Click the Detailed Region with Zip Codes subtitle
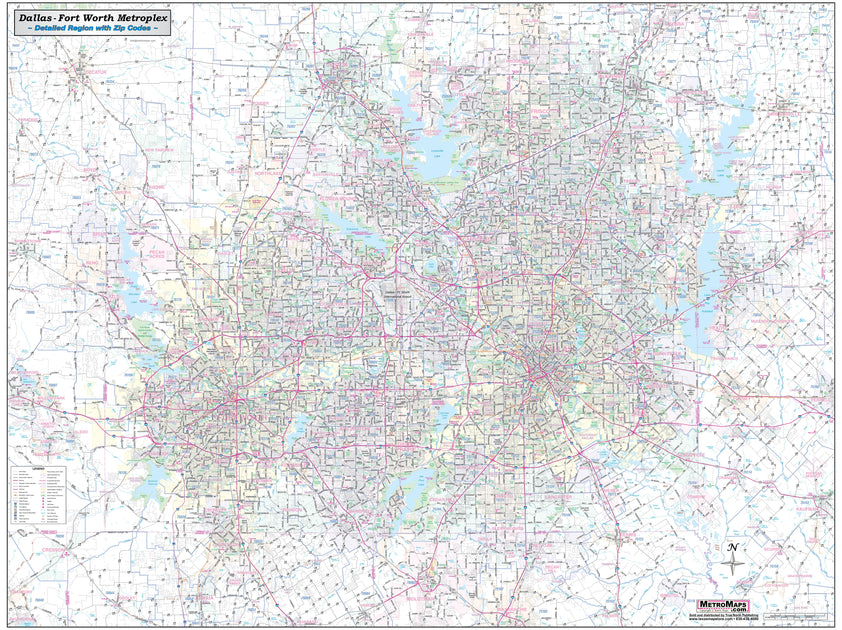This screenshot has height=630, width=842. click(x=95, y=27)
